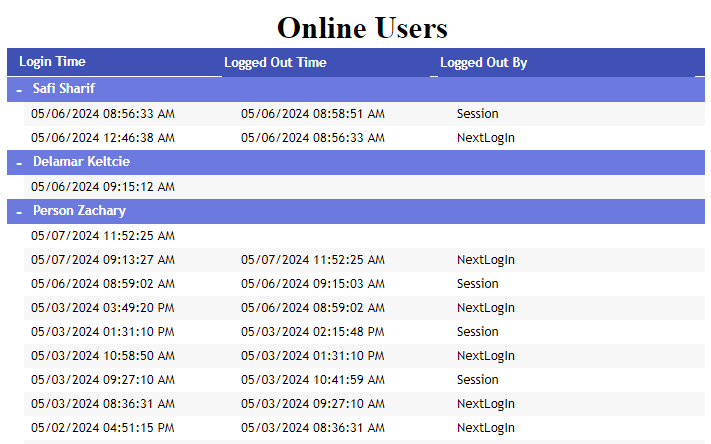Click the Online Users page title
The image size is (711, 444).
tap(362, 27)
